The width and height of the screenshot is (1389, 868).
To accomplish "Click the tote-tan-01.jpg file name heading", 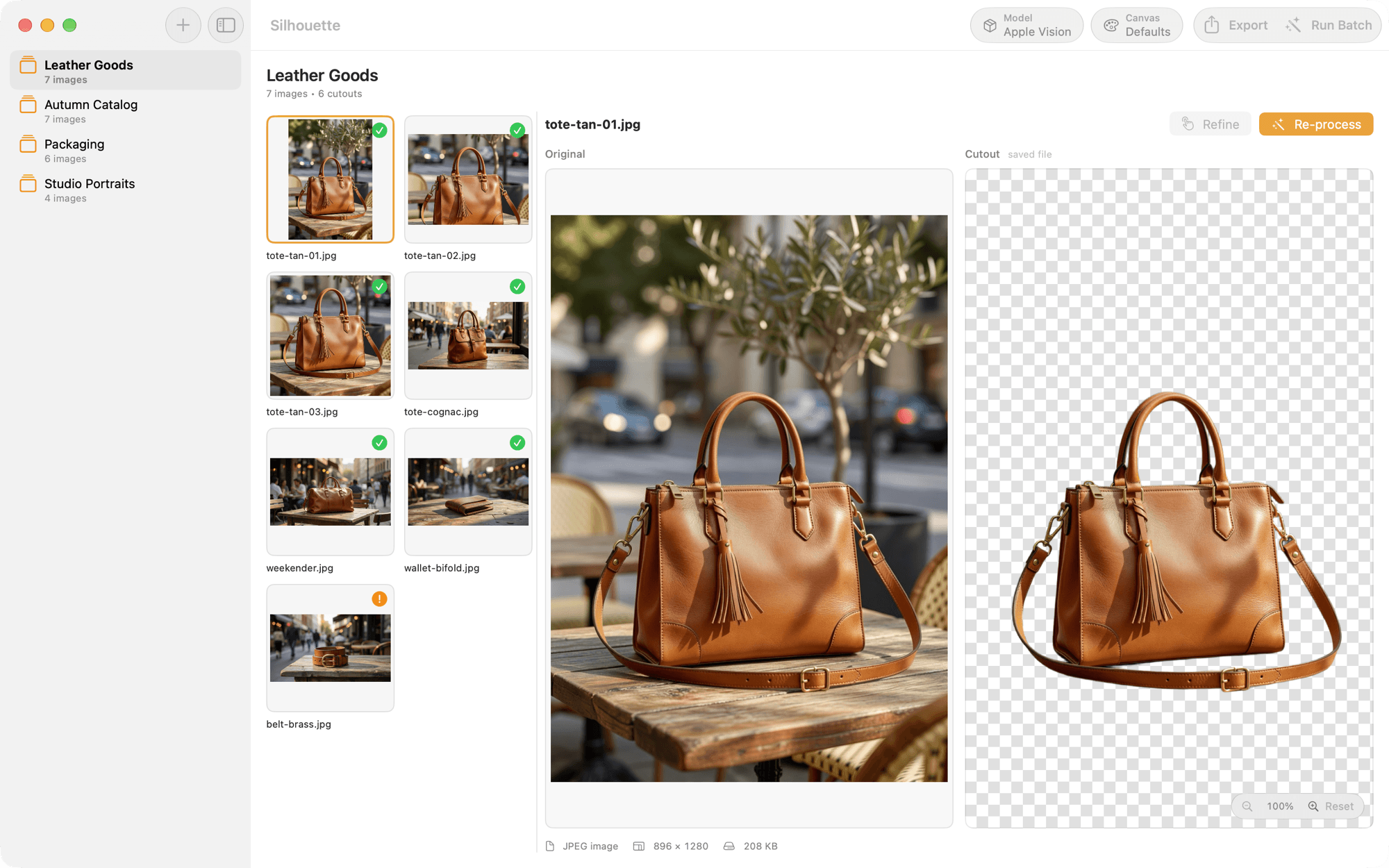I will point(592,124).
